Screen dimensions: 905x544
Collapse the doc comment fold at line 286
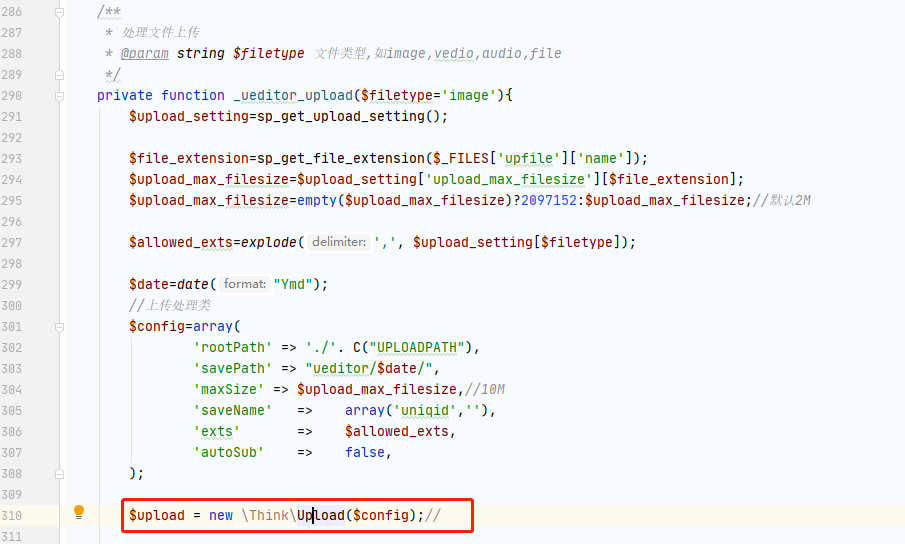(59, 12)
